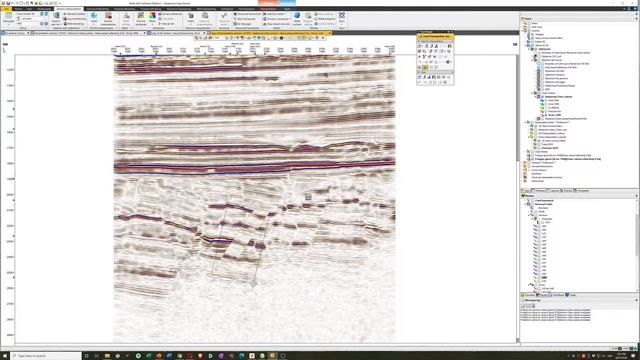Open the yellow File tab
The width and height of the screenshot is (640, 360).
(6, 9)
